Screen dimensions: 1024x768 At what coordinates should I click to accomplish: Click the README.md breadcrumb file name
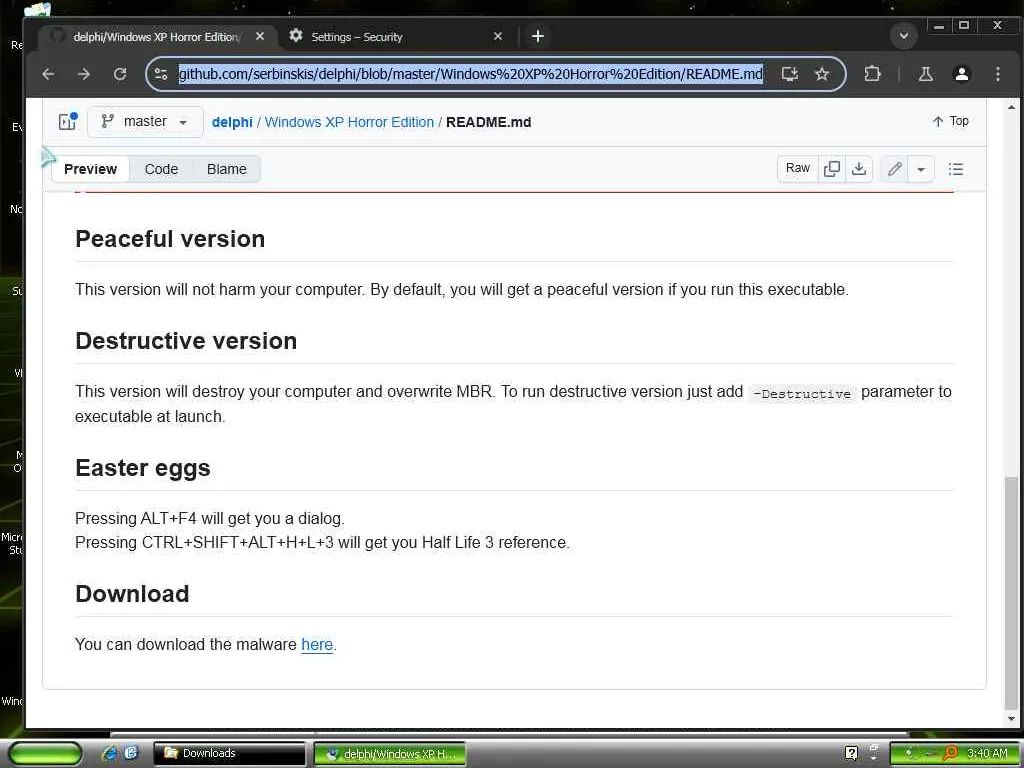(x=488, y=122)
